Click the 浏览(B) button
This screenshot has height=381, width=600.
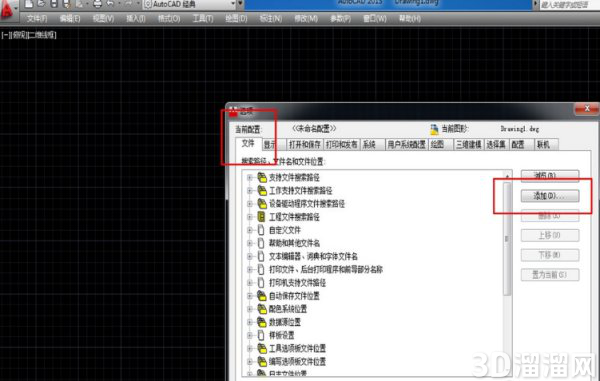550,176
